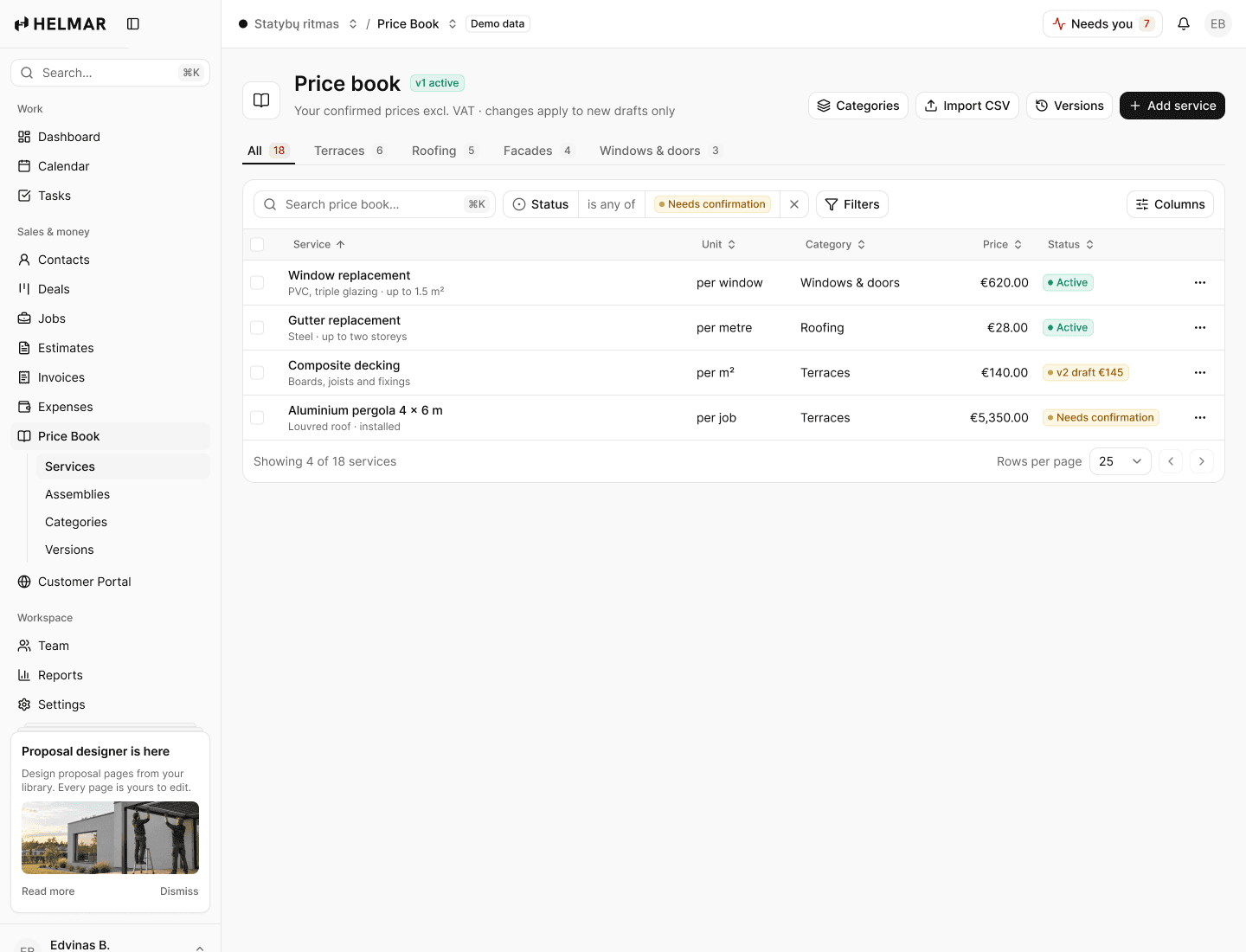Switch to the Windows & doors tab

coord(660,151)
